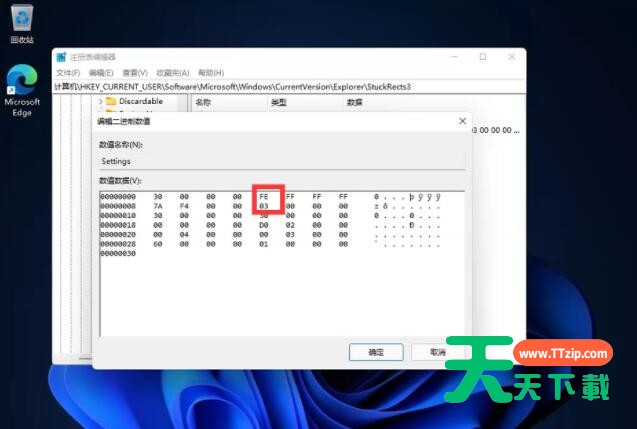Open the 编辑(E) menu
The image size is (637, 429).
(x=101, y=73)
